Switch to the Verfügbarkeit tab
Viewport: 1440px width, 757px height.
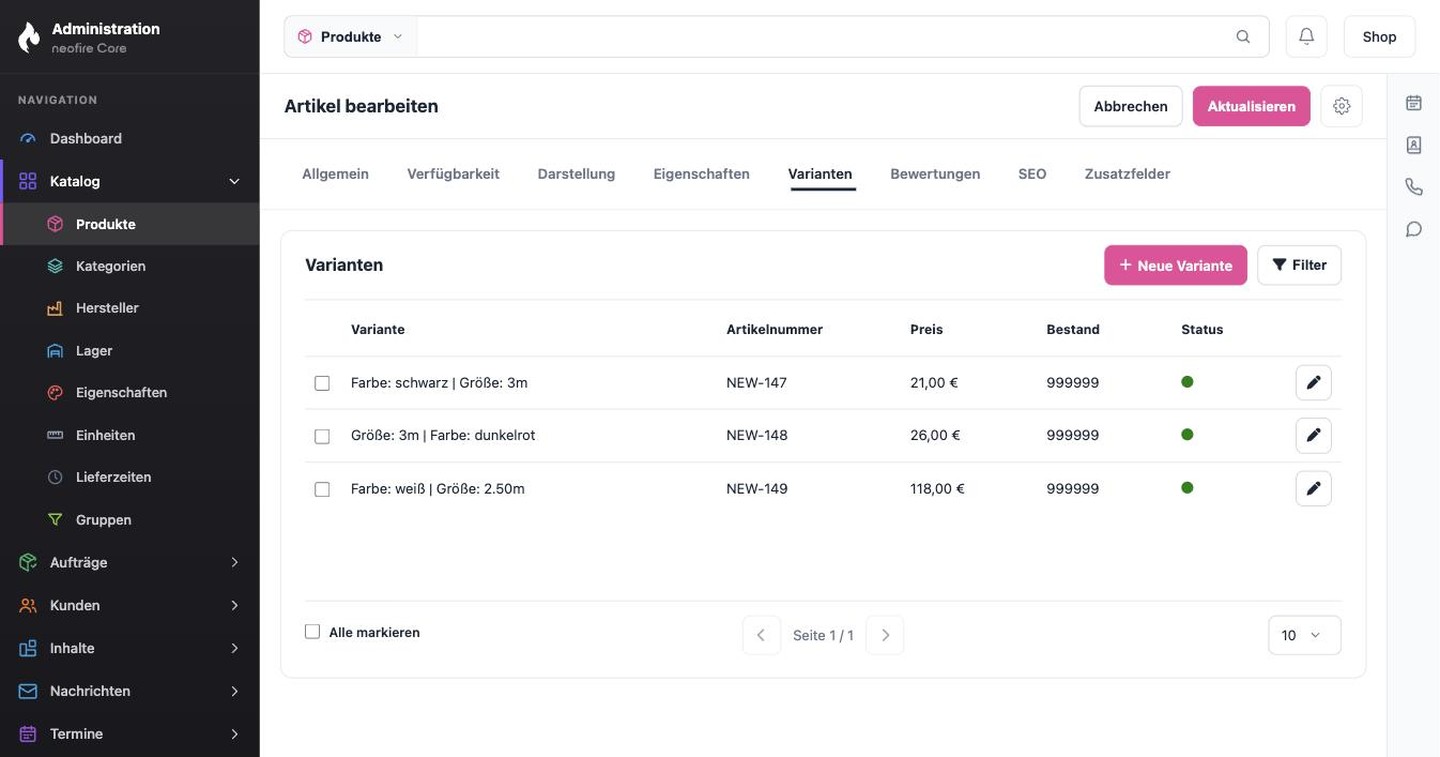(453, 174)
